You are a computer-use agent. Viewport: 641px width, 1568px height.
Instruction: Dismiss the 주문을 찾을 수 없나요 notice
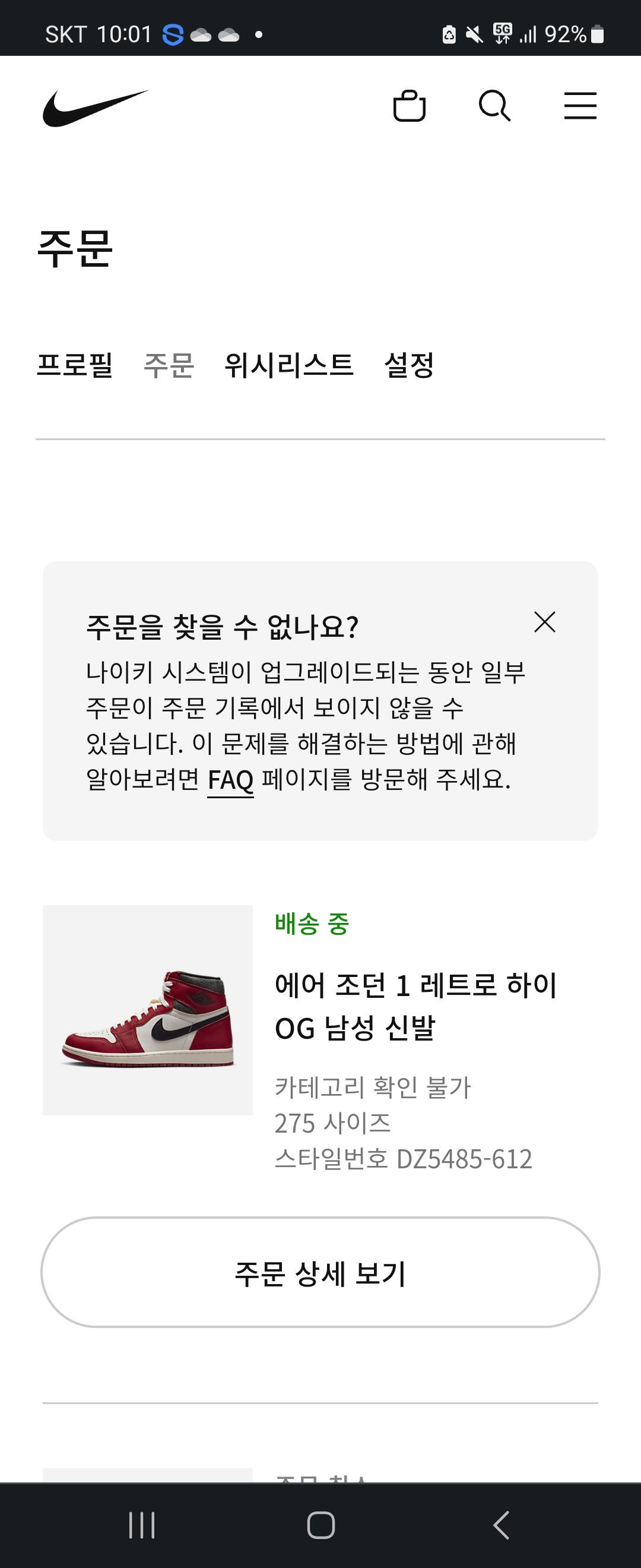pos(544,622)
